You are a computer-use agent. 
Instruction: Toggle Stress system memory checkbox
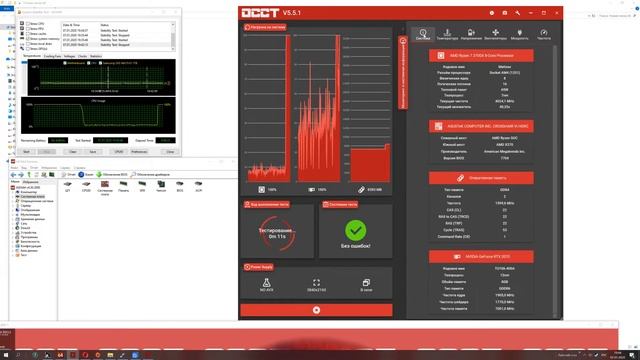click(28, 39)
